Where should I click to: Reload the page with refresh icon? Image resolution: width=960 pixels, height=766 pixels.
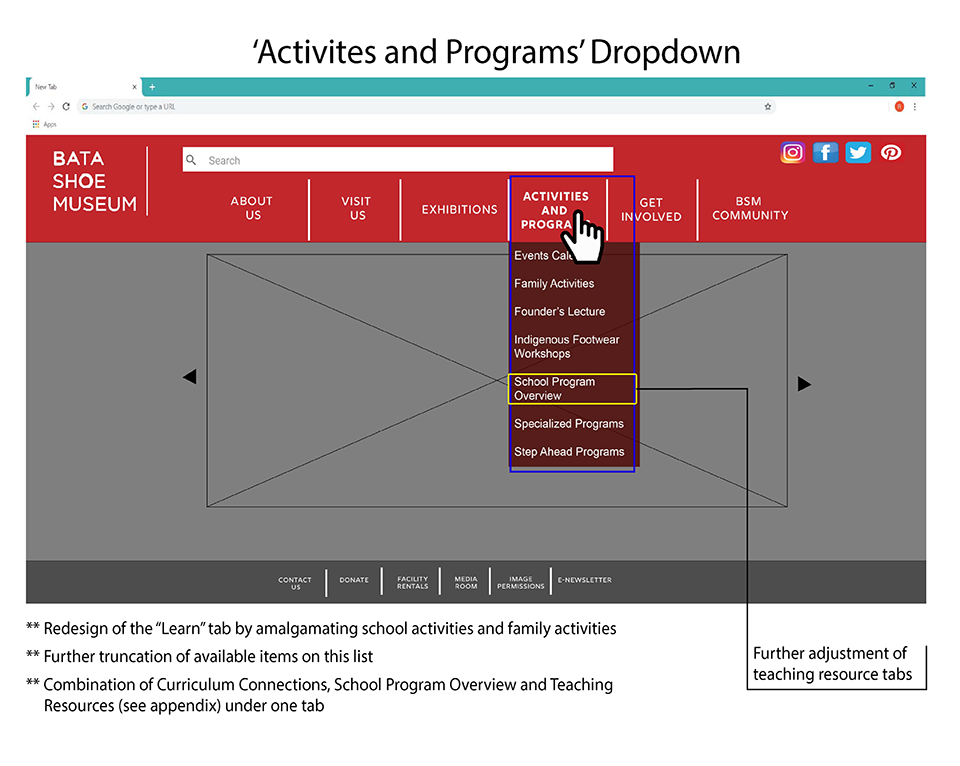[x=66, y=107]
